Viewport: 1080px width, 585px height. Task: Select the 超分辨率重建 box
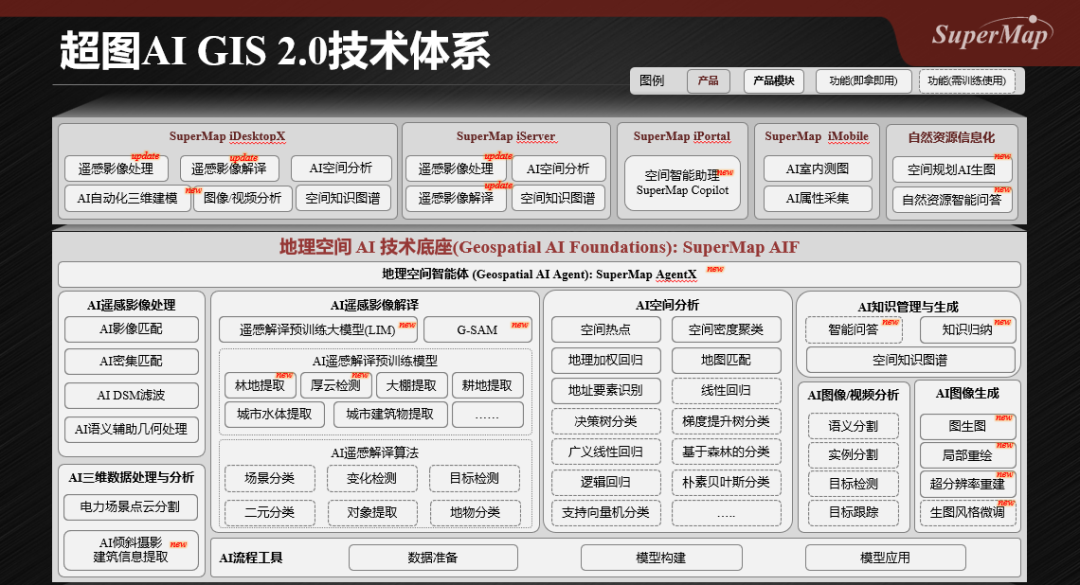968,484
